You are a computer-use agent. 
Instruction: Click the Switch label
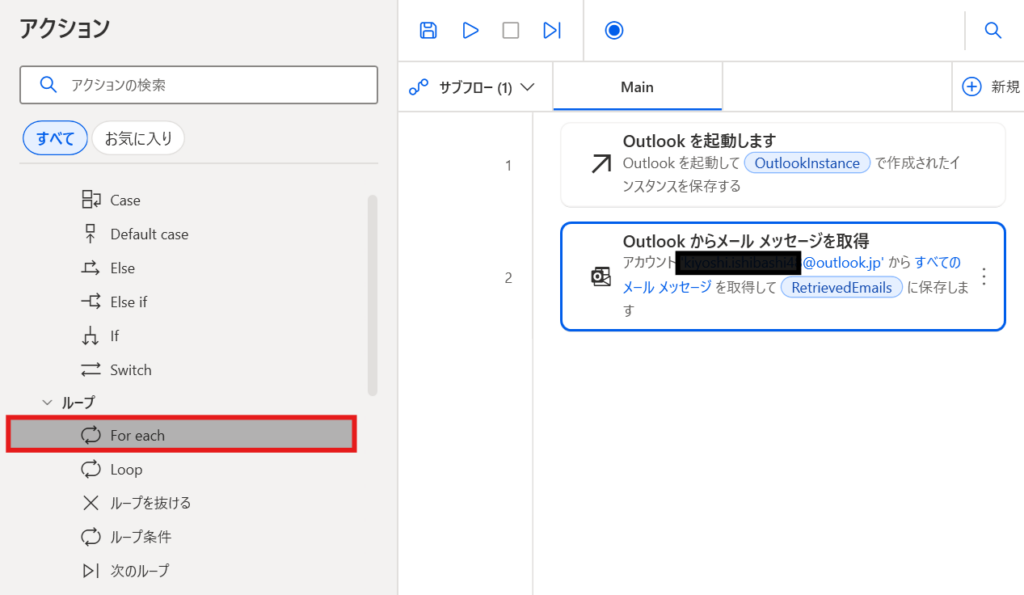131,370
